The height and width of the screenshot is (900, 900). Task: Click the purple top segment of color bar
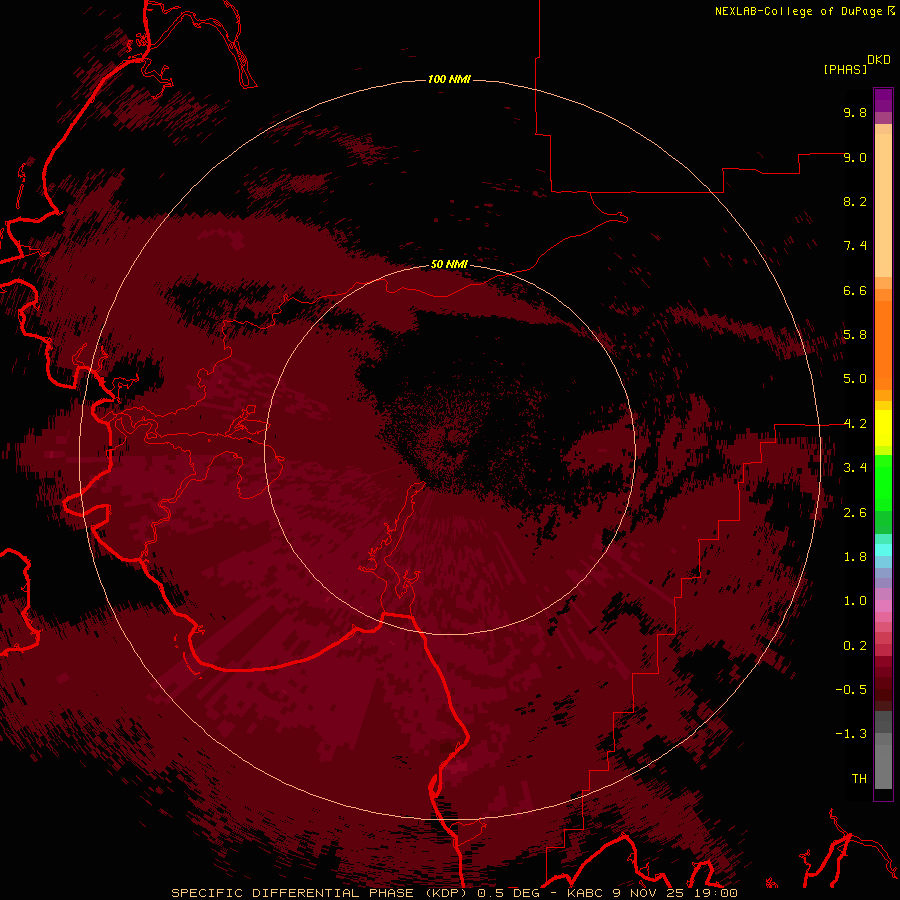click(x=883, y=100)
